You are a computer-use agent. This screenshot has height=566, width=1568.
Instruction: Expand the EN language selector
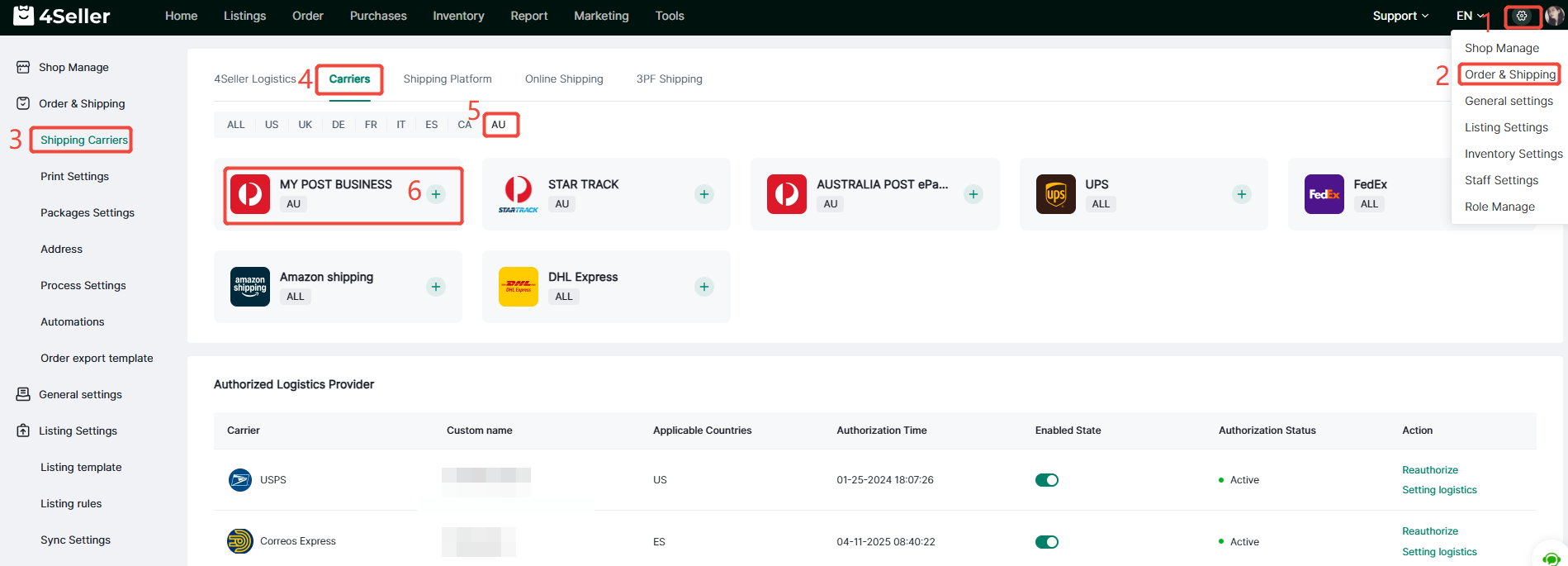pyautogui.click(x=1469, y=16)
